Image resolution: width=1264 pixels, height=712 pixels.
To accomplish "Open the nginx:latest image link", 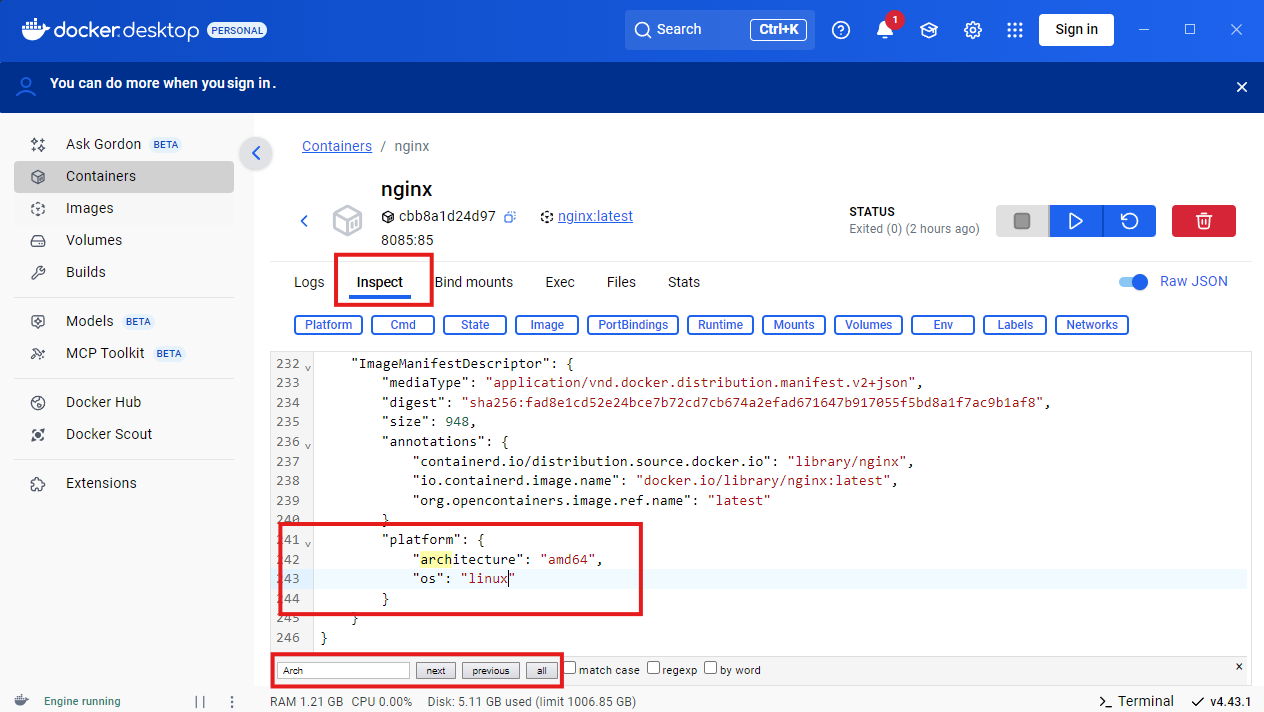I will tap(595, 216).
